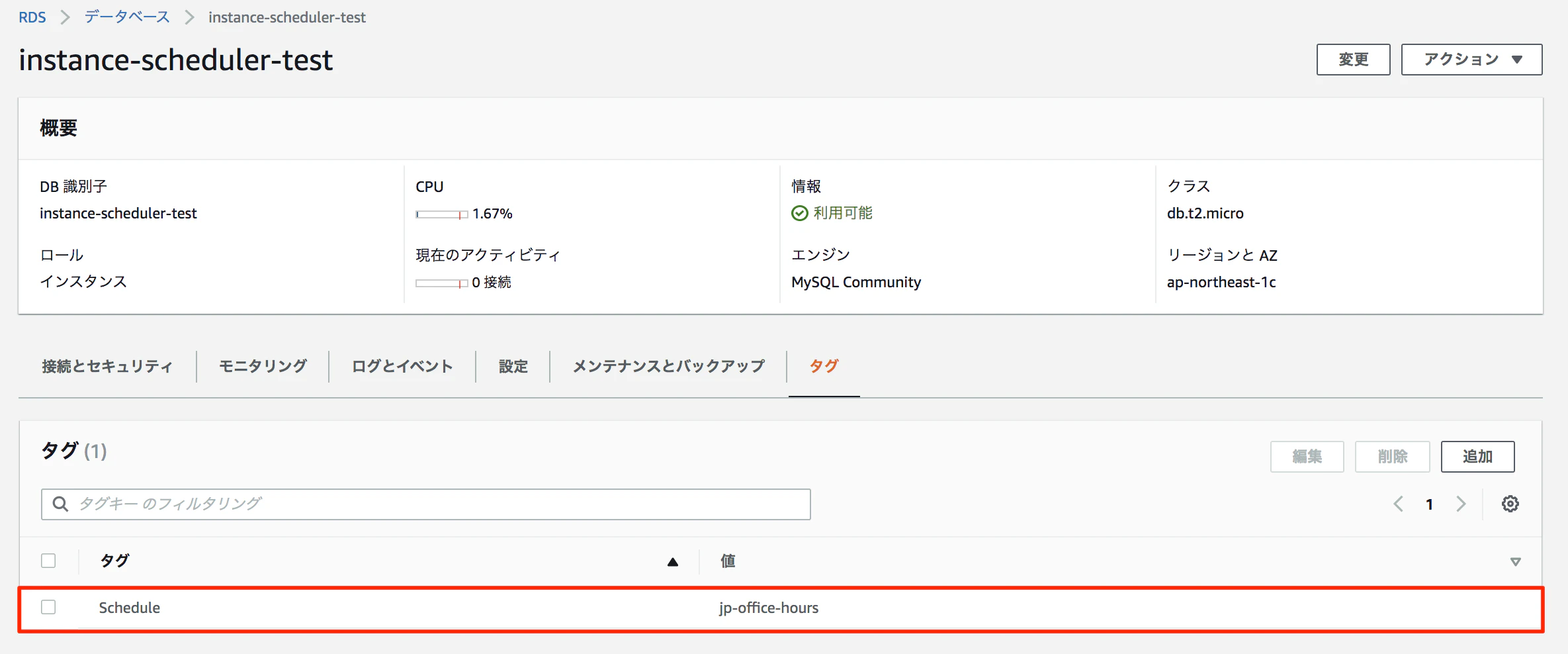Image resolution: width=1568 pixels, height=654 pixels.
Task: Click the magnifier icon in the tag filter
Action: click(x=60, y=504)
